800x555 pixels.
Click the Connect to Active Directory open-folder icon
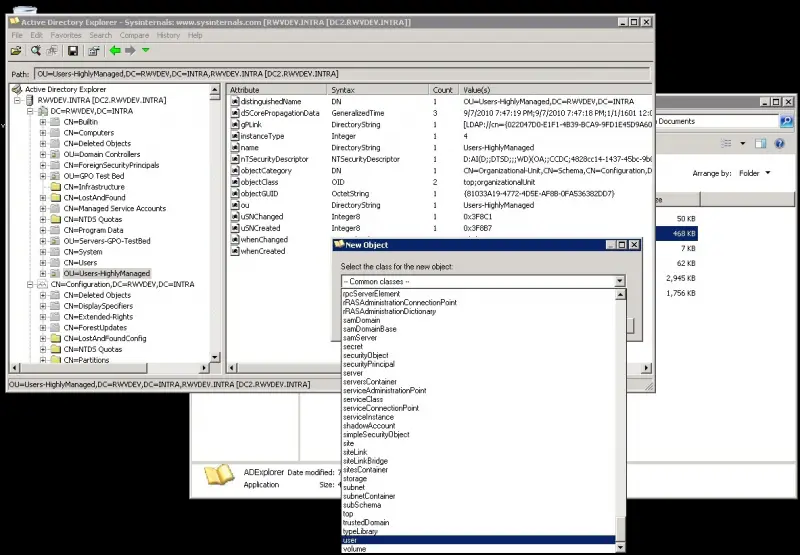click(16, 51)
